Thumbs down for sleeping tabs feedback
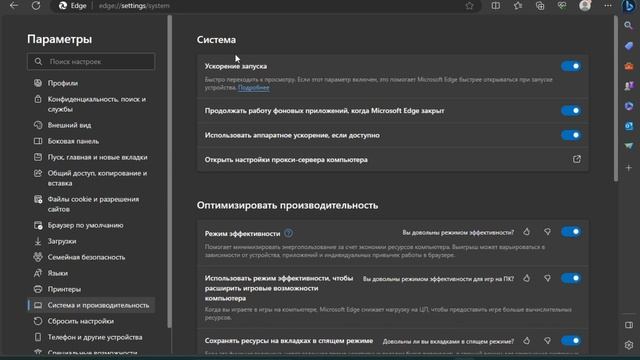This screenshot has width=640, height=360. 547,340
